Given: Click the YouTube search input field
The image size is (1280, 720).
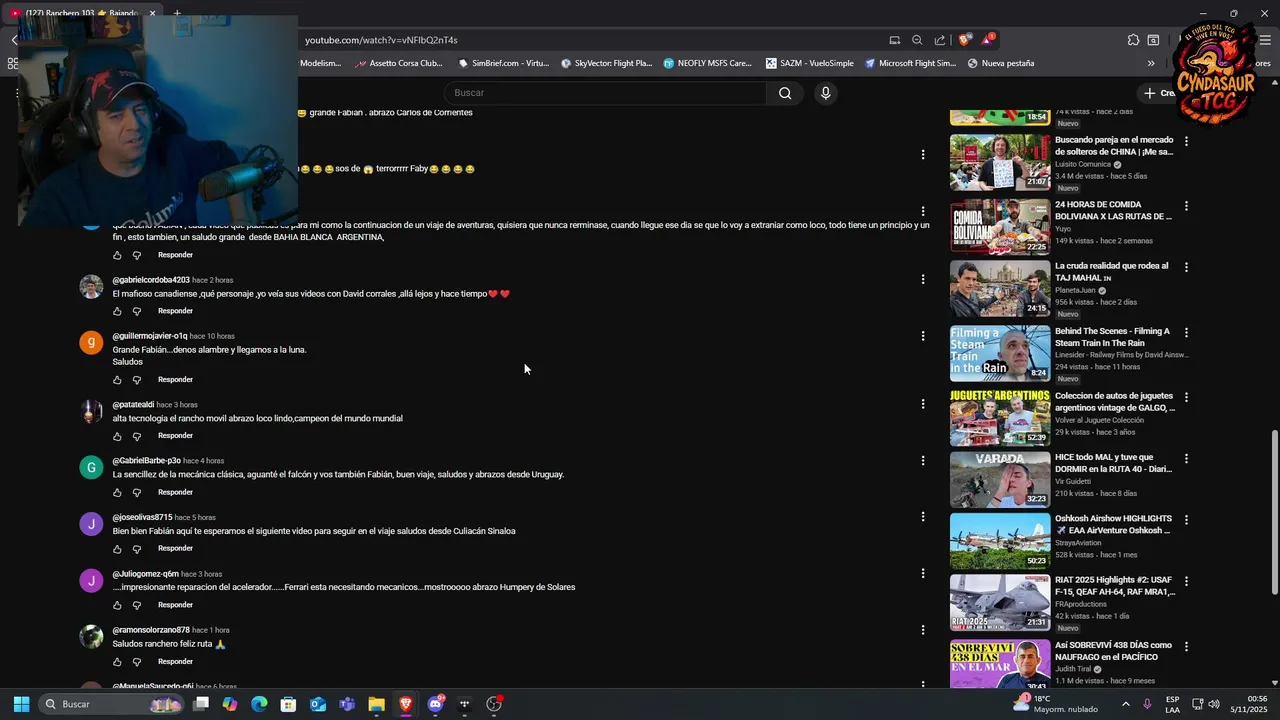Looking at the screenshot, I should click(605, 93).
